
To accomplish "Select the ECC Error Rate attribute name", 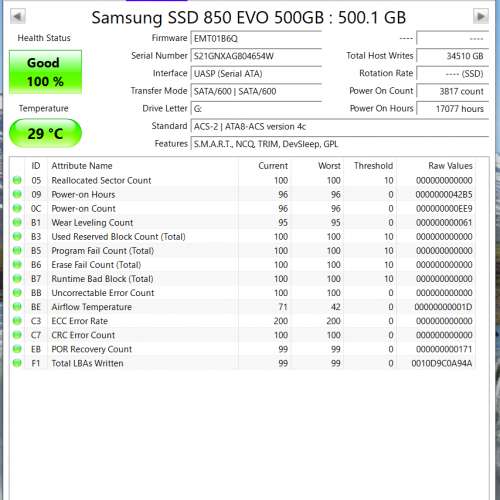I will (79, 321).
